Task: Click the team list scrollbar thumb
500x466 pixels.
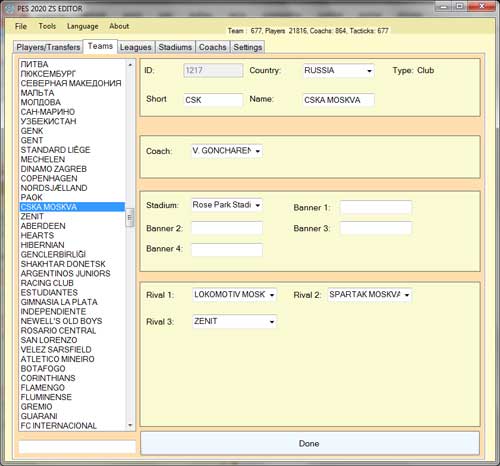Action: 130,218
